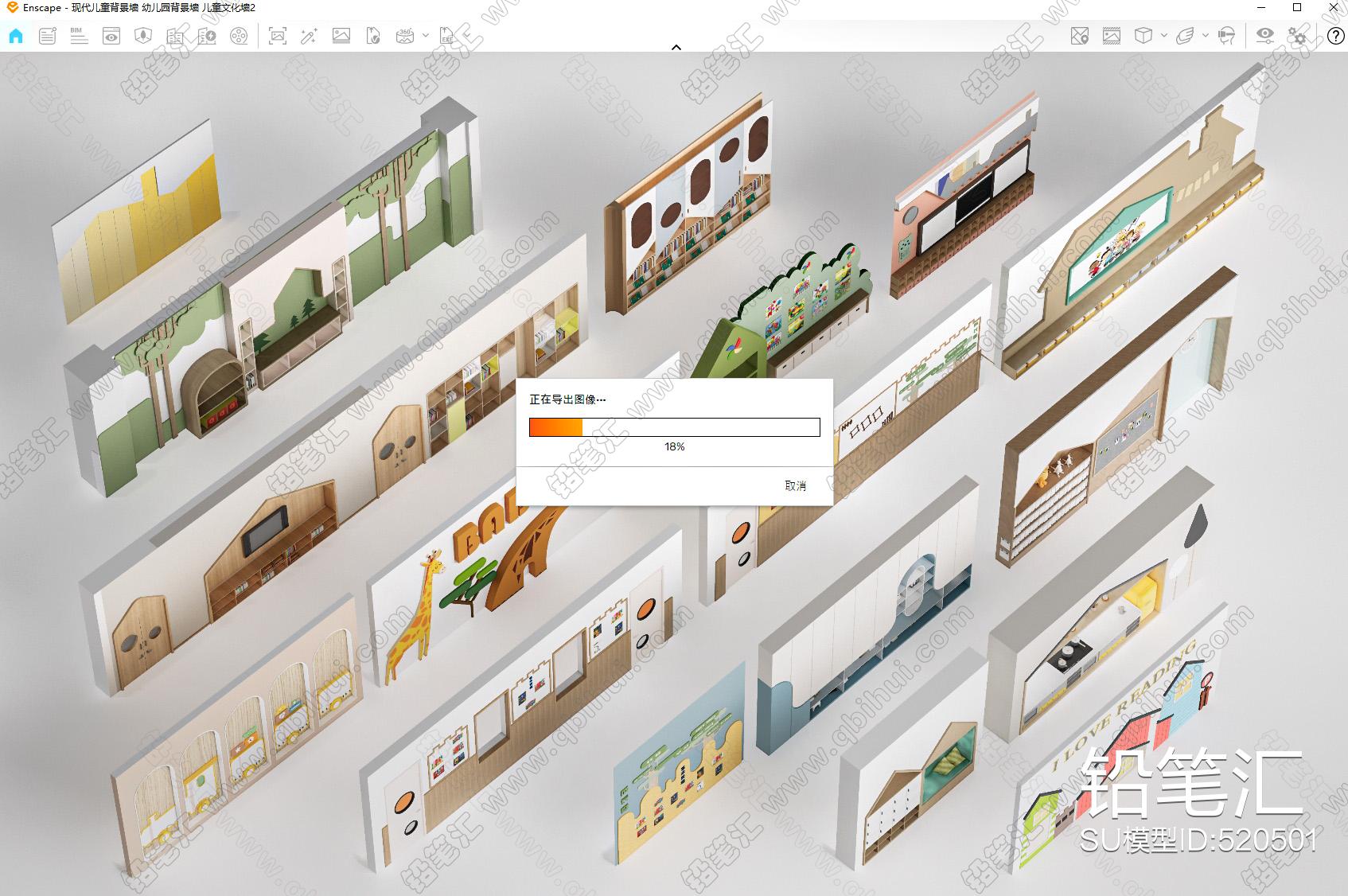
Task: Click the 18% progress text
Action: (x=675, y=446)
